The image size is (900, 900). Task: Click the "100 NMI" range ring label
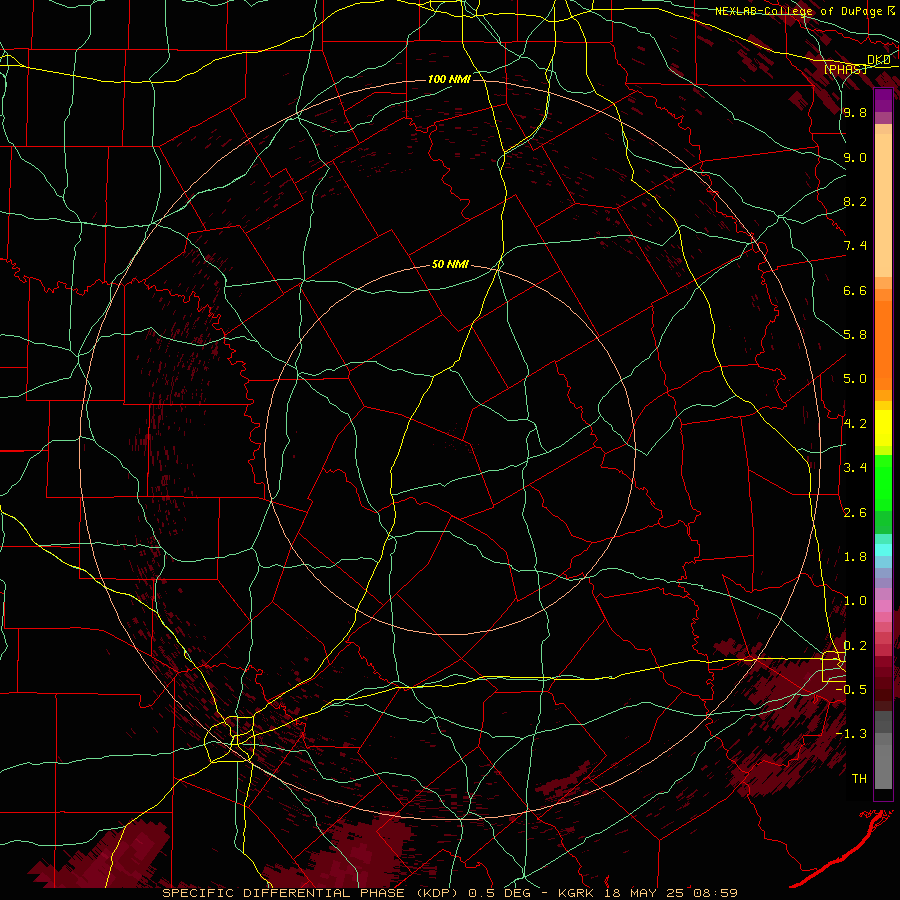tap(449, 79)
